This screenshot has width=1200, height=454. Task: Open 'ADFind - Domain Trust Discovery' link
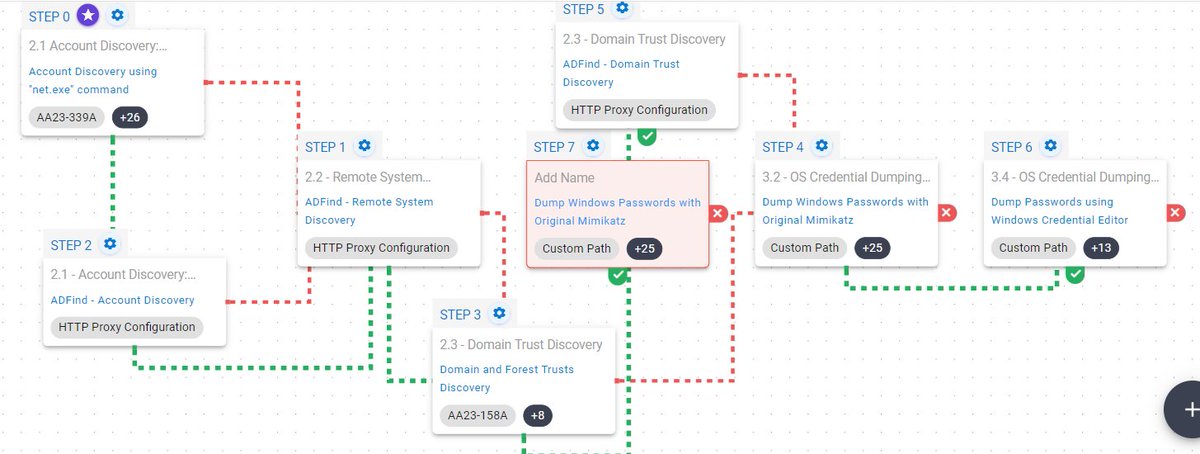(621, 73)
